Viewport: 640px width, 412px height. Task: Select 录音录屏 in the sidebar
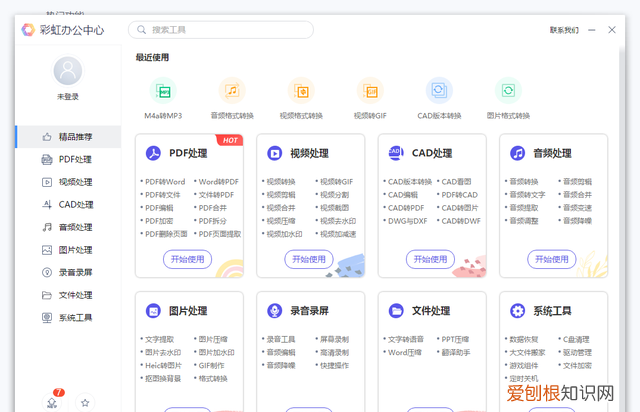(x=68, y=272)
